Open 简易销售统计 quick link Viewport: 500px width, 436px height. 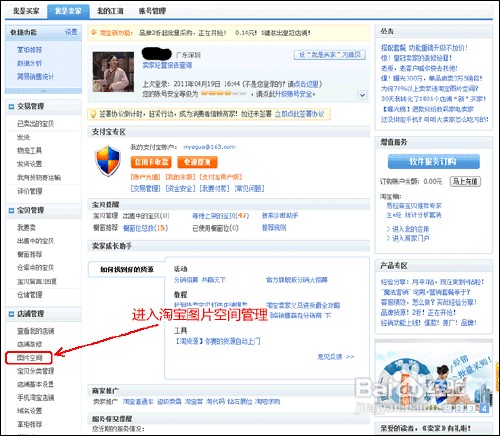(x=35, y=77)
